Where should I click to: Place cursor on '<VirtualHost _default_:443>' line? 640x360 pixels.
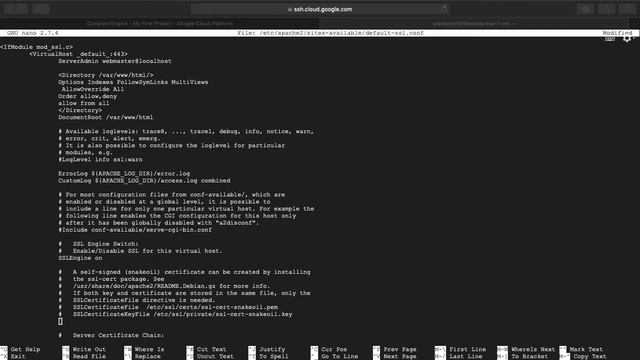point(78,54)
